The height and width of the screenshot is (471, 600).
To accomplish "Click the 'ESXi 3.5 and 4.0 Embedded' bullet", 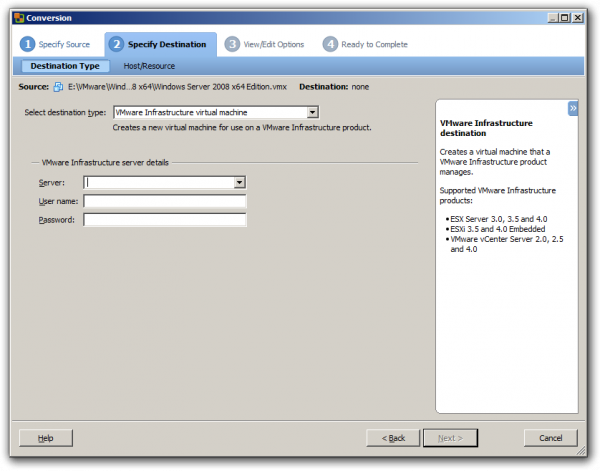I will 497,229.
